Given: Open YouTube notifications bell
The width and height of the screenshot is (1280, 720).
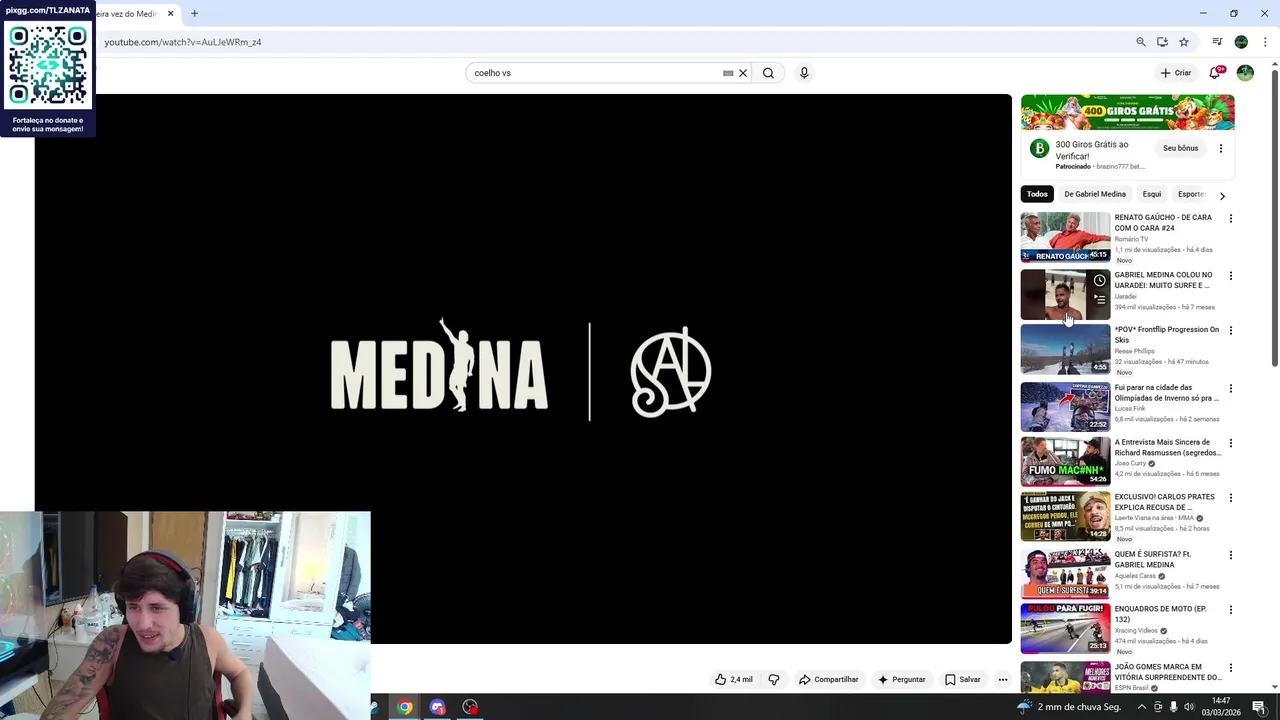Looking at the screenshot, I should click(1215, 73).
